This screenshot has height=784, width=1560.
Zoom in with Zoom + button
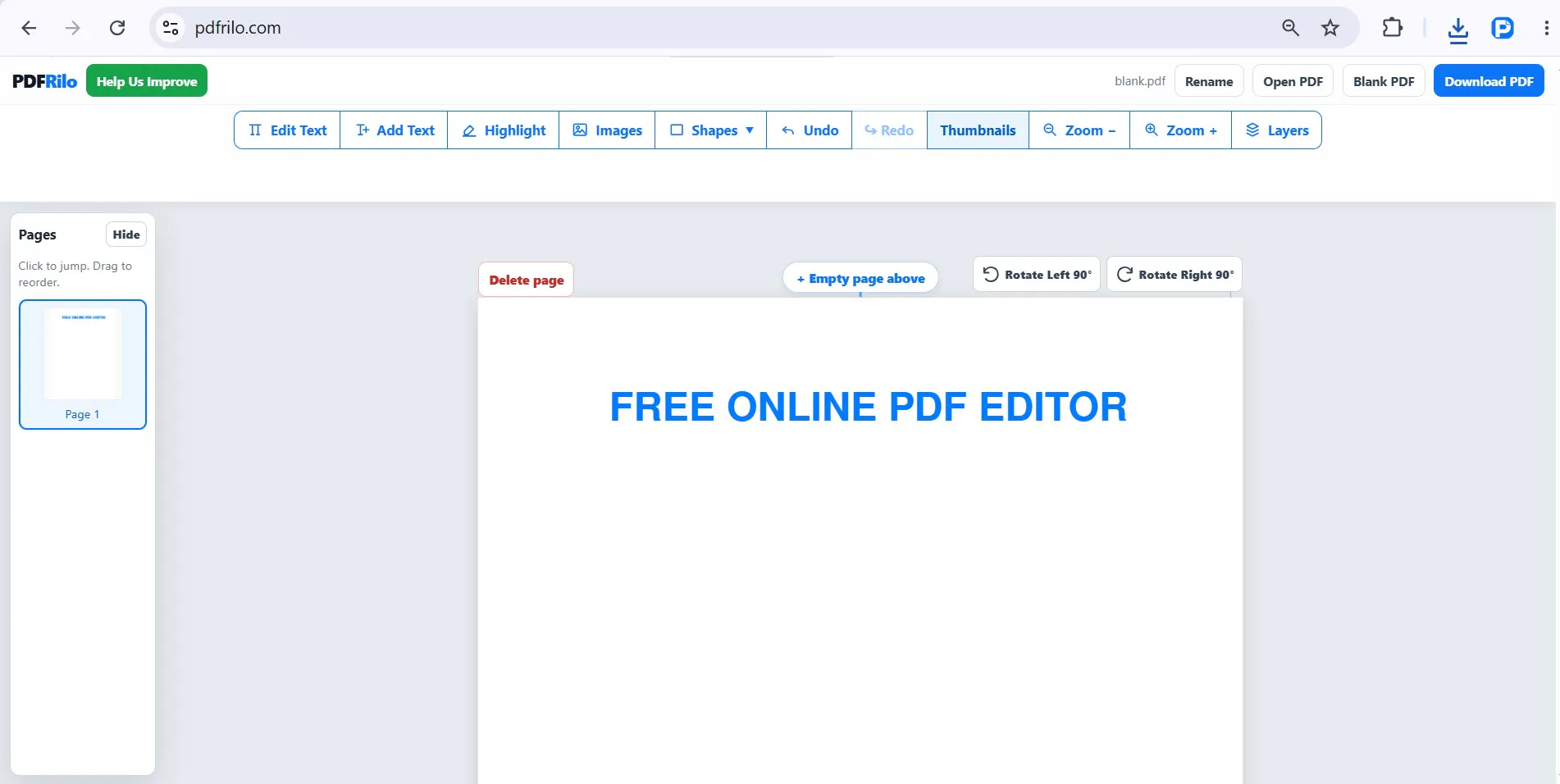[x=1181, y=130]
